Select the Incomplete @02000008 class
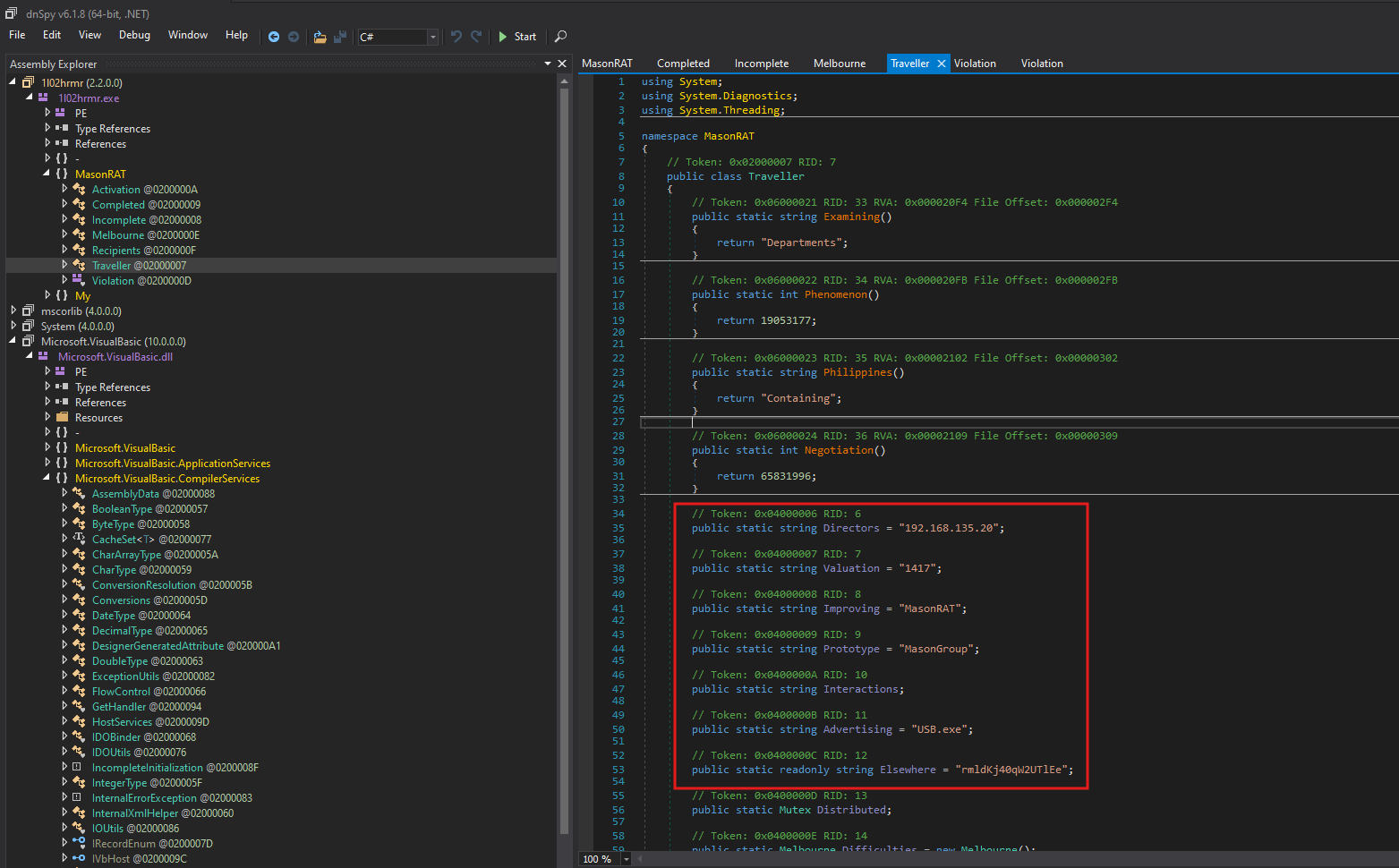The image size is (1399, 868). point(147,220)
